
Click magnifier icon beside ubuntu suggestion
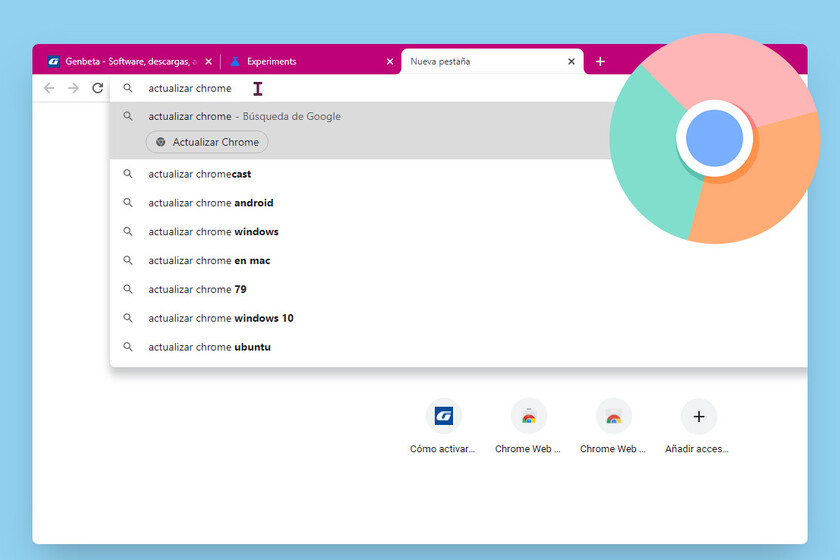[128, 347]
